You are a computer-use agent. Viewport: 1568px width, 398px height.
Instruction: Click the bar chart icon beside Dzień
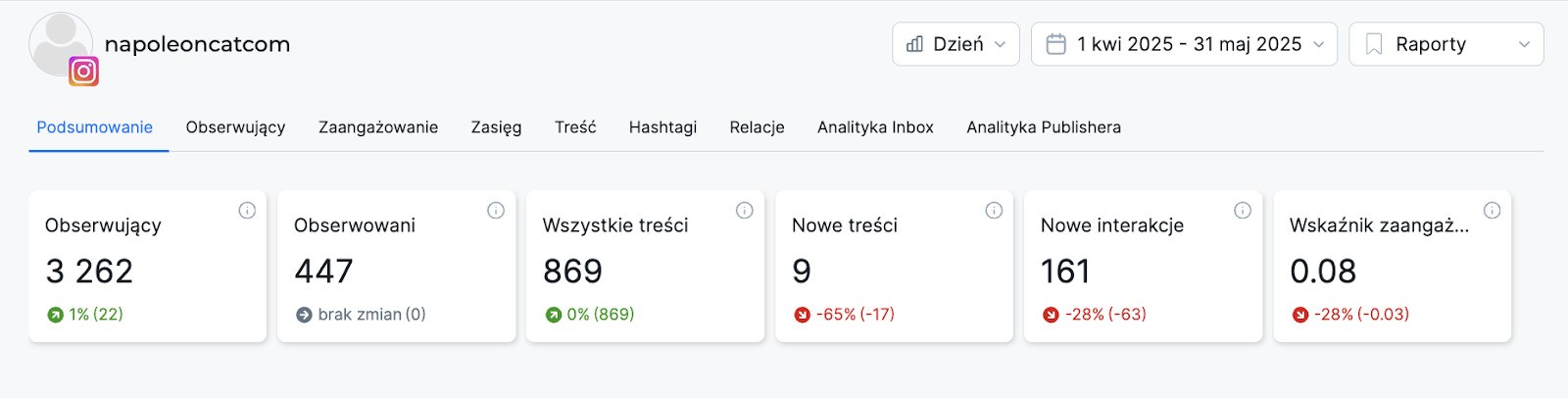pos(914,44)
